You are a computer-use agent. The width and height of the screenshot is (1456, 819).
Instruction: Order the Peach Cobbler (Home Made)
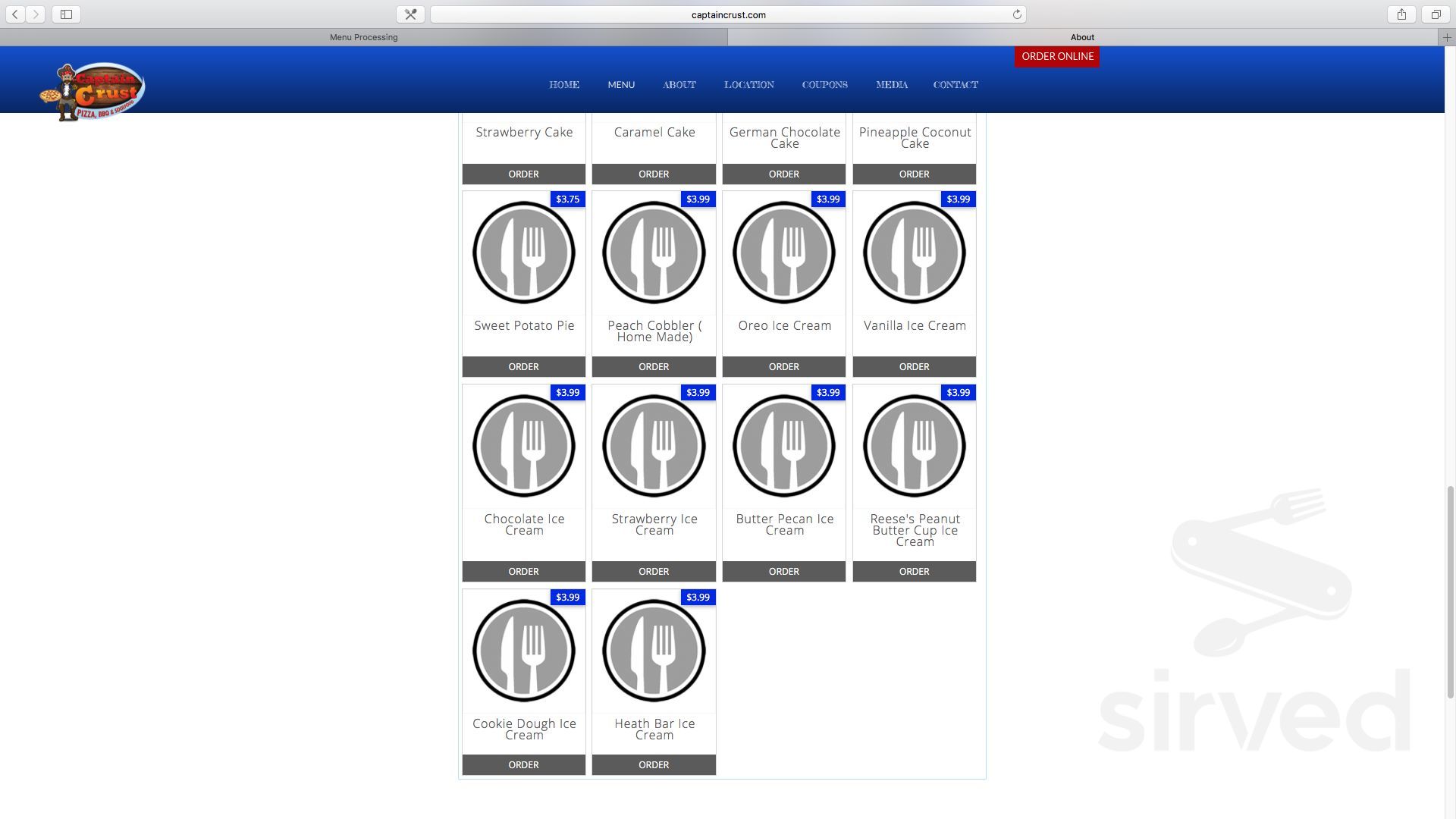[654, 366]
